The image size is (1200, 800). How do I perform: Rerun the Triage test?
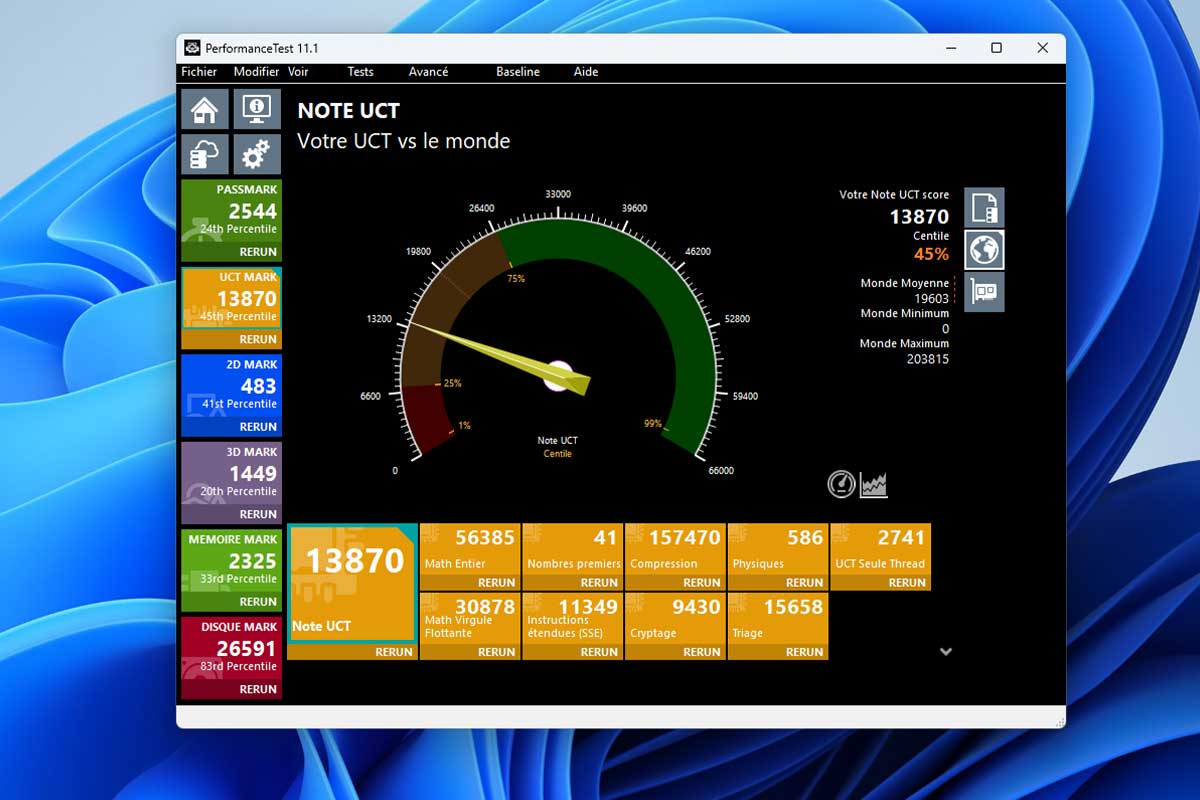805,652
